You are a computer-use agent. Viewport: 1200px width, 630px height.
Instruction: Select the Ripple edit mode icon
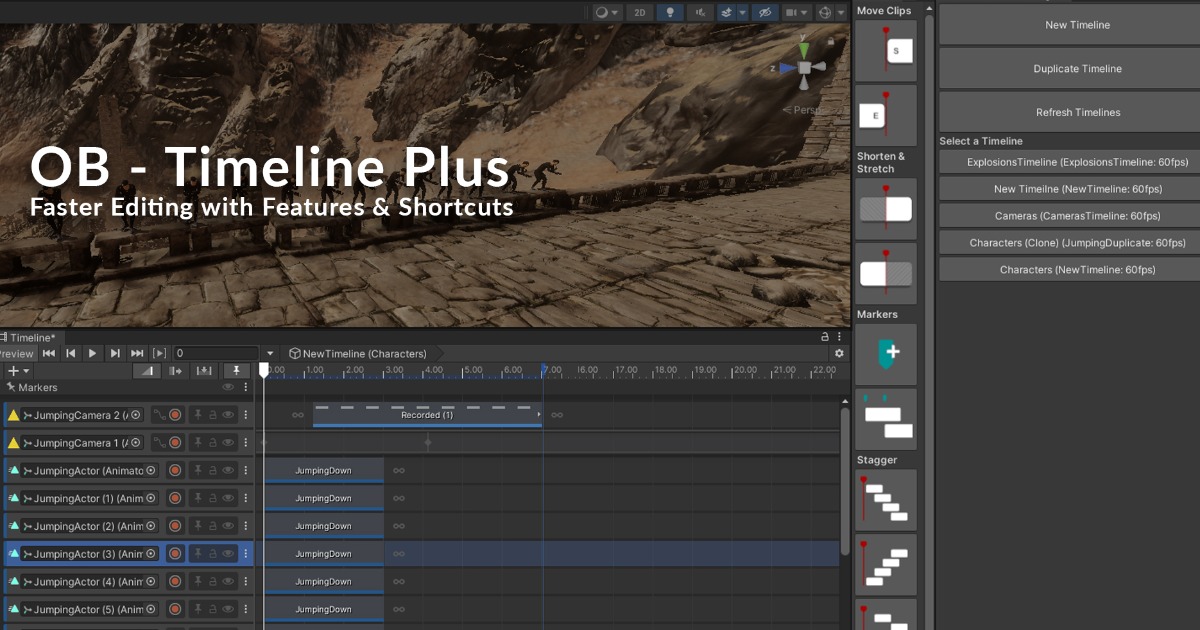pos(175,370)
